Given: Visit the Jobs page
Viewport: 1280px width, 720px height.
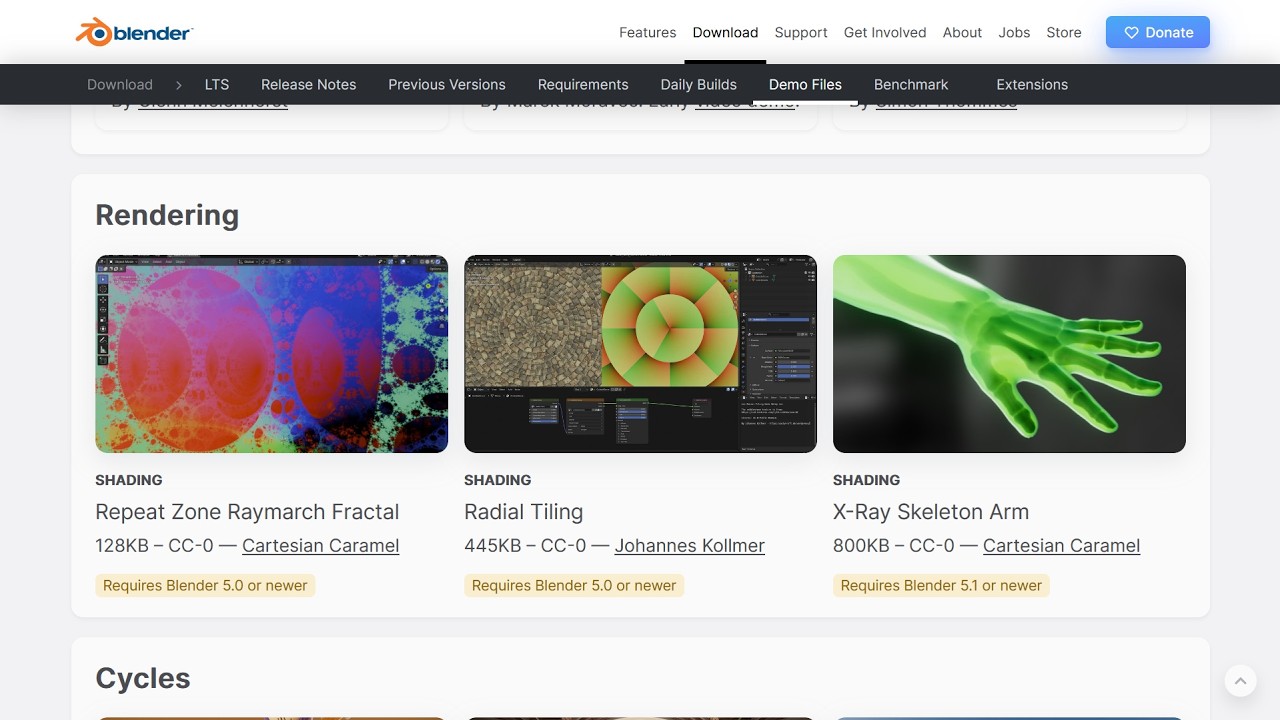Looking at the screenshot, I should pos(1014,32).
